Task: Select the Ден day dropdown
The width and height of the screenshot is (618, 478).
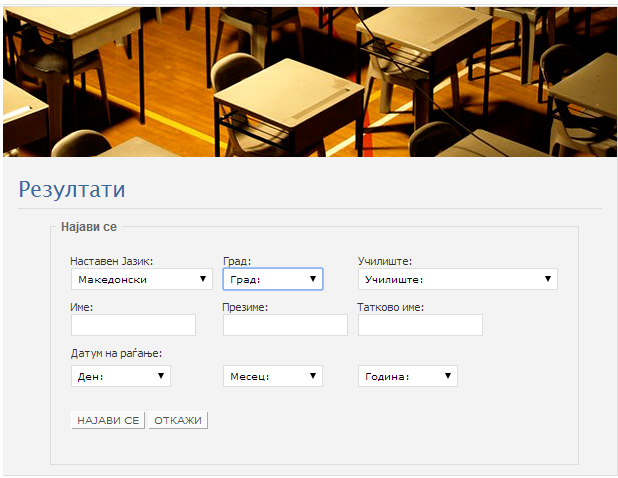Action: tap(120, 376)
